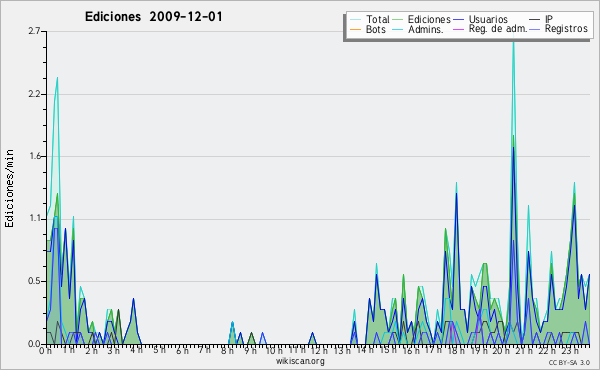Image resolution: width=600 pixels, height=370 pixels.
Task: Click the 'Usuarios' legend label
Action: click(x=488, y=19)
